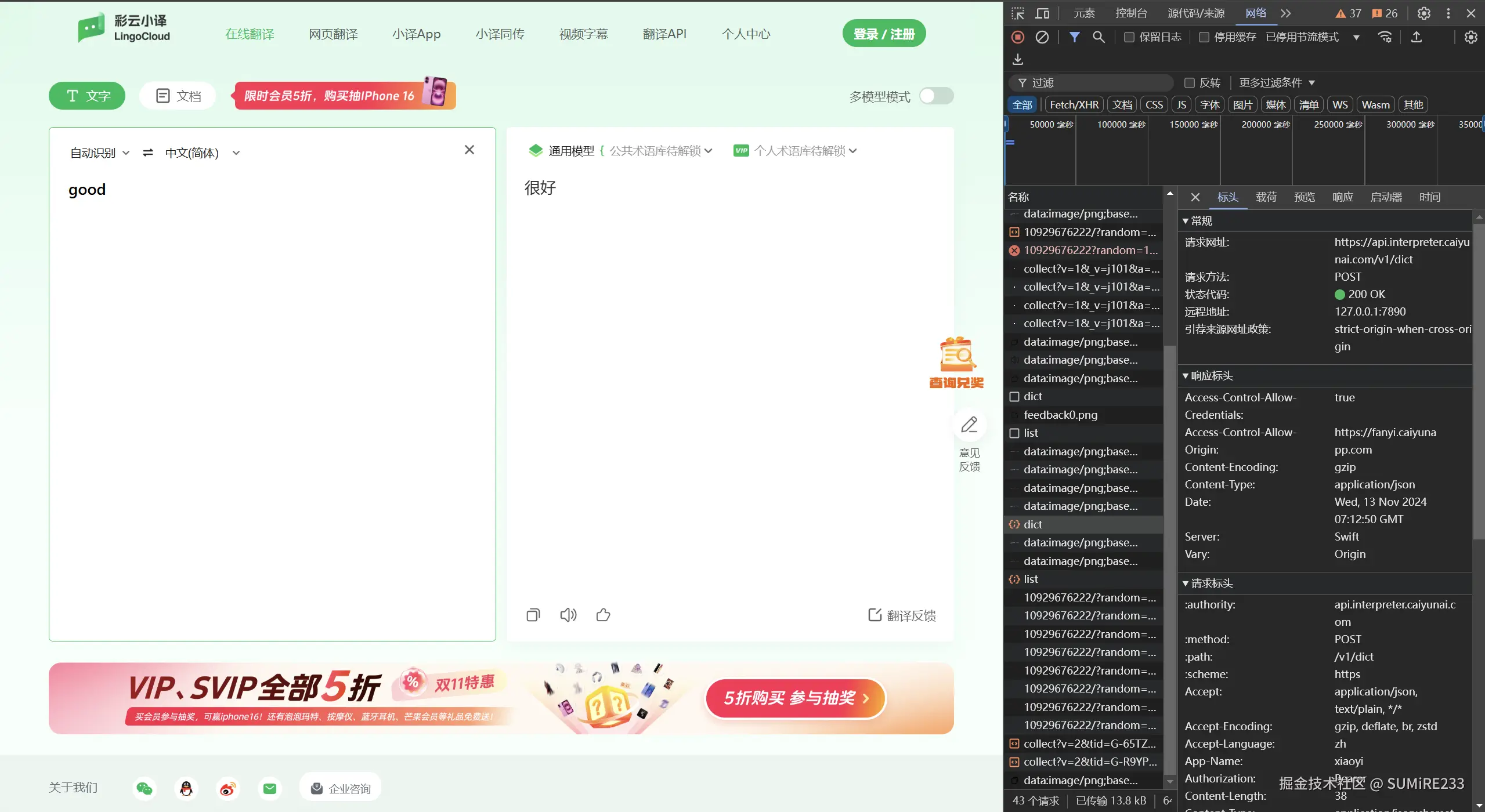Click the DevTools clear network log icon
Image resolution: width=1485 pixels, height=812 pixels.
point(1042,37)
